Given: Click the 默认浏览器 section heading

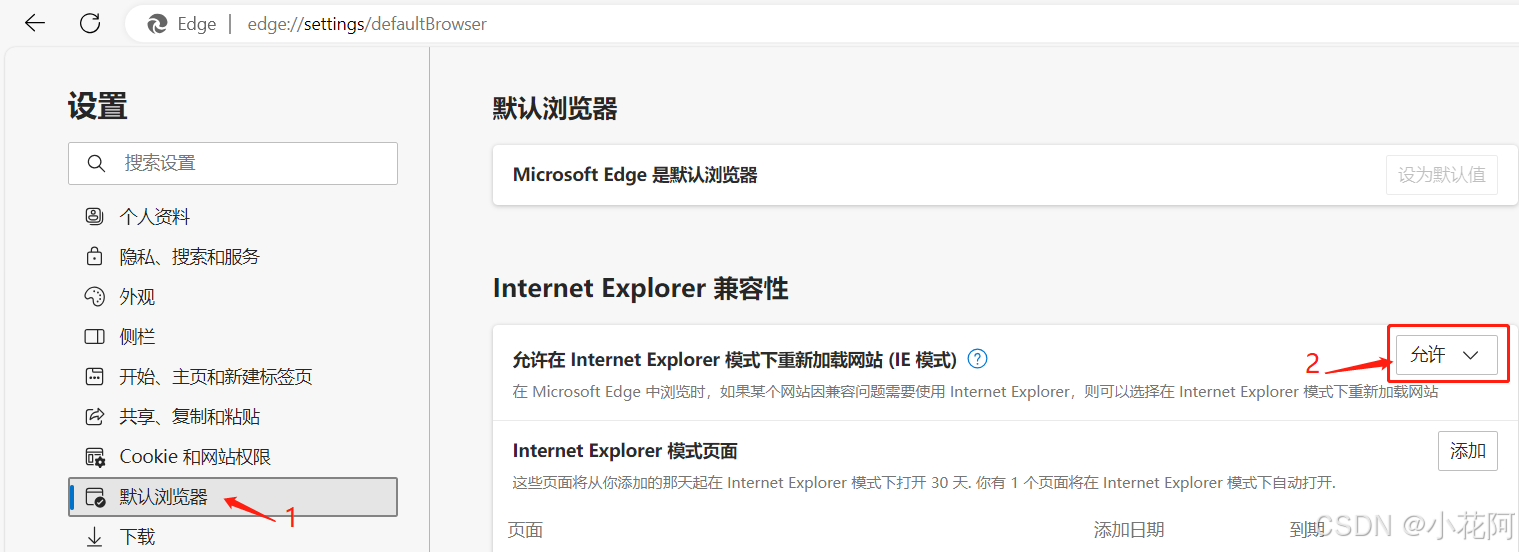Looking at the screenshot, I should point(555,109).
